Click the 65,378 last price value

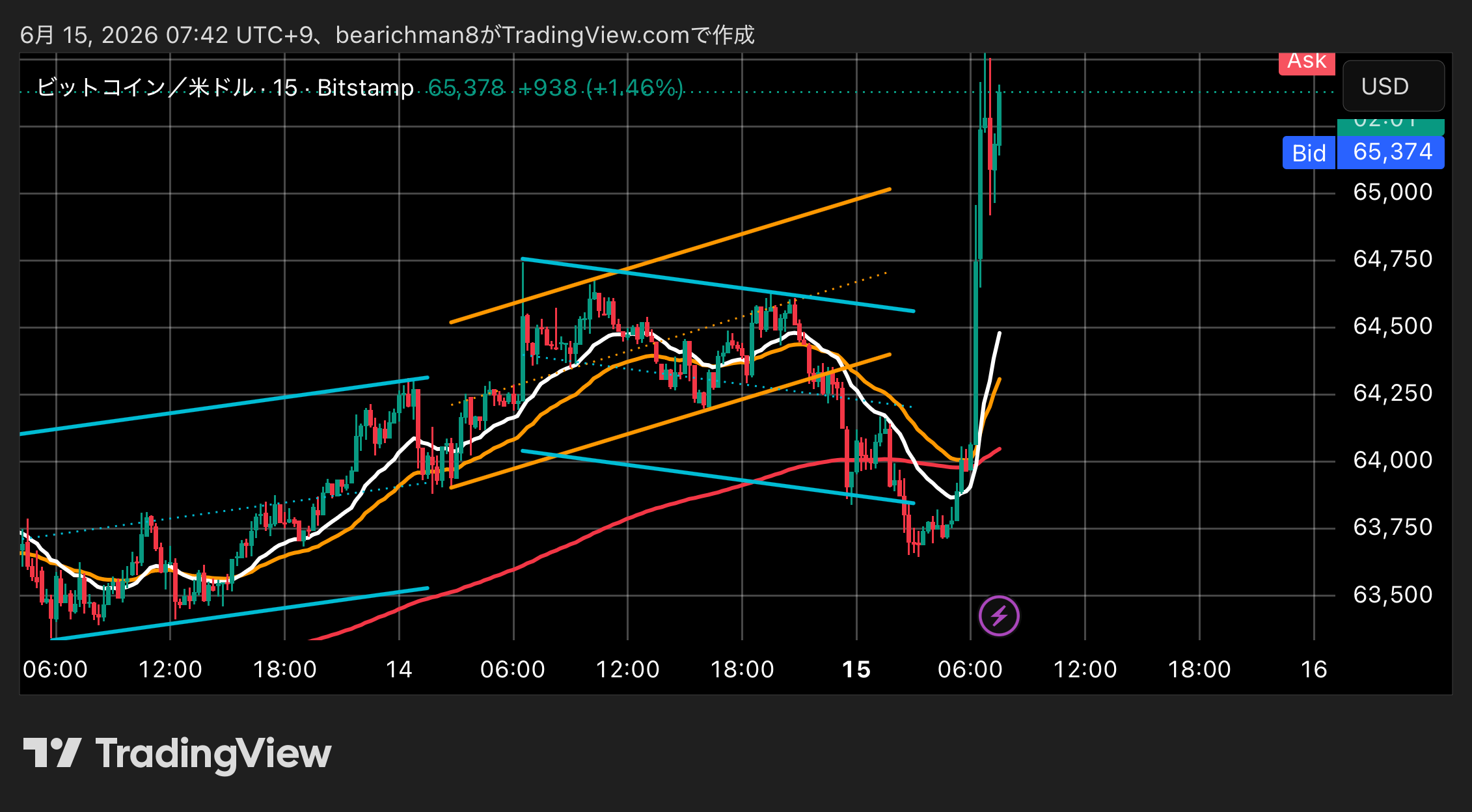(x=466, y=88)
